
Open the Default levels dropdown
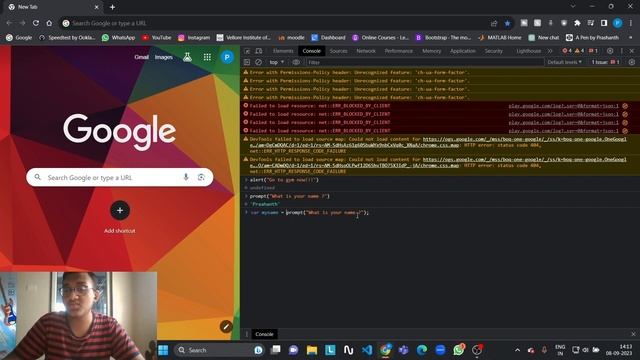click(564, 62)
